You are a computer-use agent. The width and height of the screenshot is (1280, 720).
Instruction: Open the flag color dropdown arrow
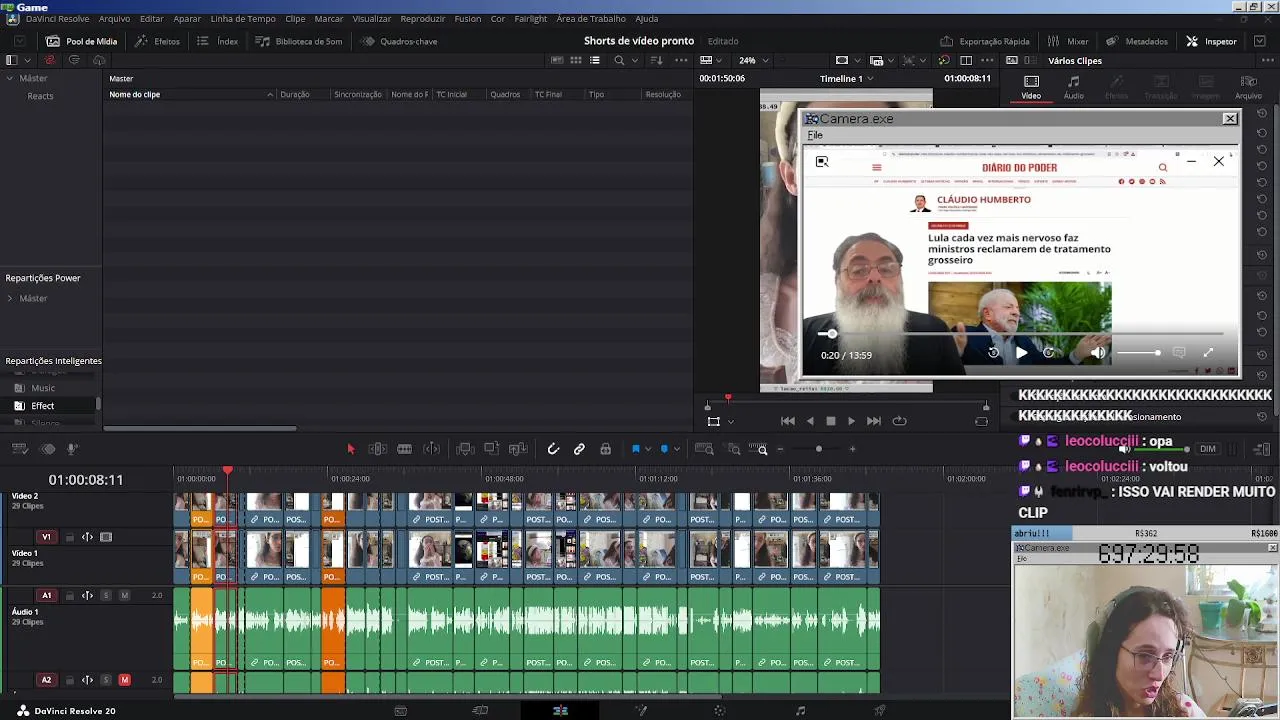[x=648, y=449]
